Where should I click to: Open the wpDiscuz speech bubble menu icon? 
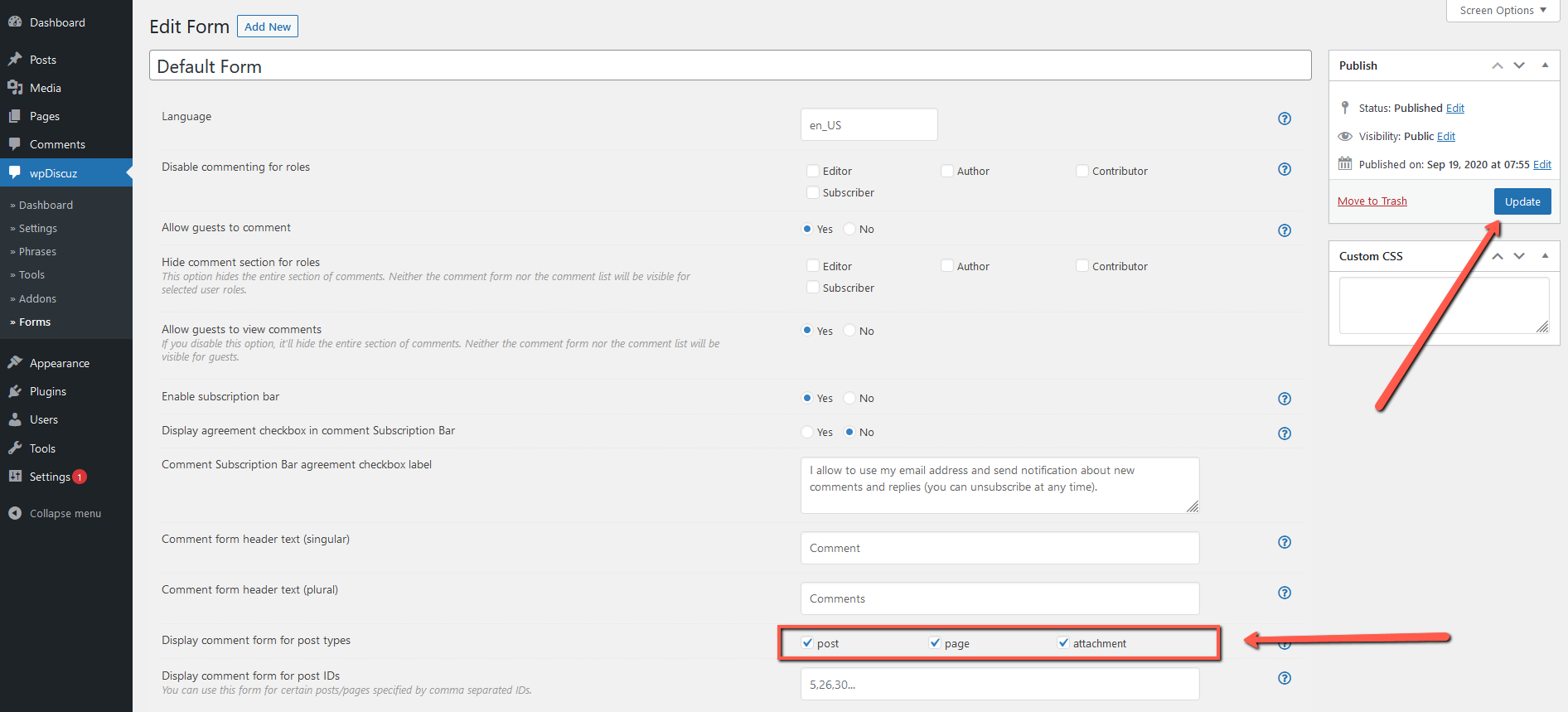pyautogui.click(x=15, y=173)
